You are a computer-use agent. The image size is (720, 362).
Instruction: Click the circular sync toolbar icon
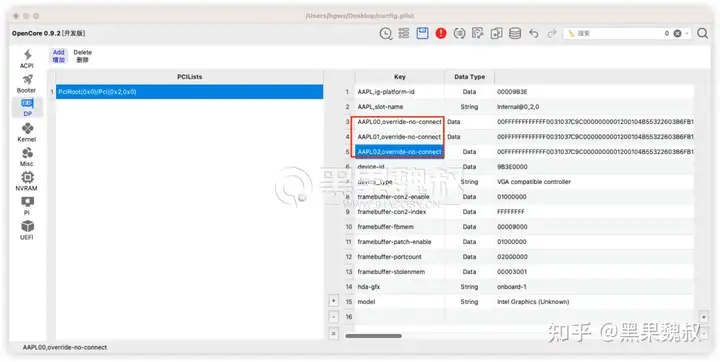[459, 33]
